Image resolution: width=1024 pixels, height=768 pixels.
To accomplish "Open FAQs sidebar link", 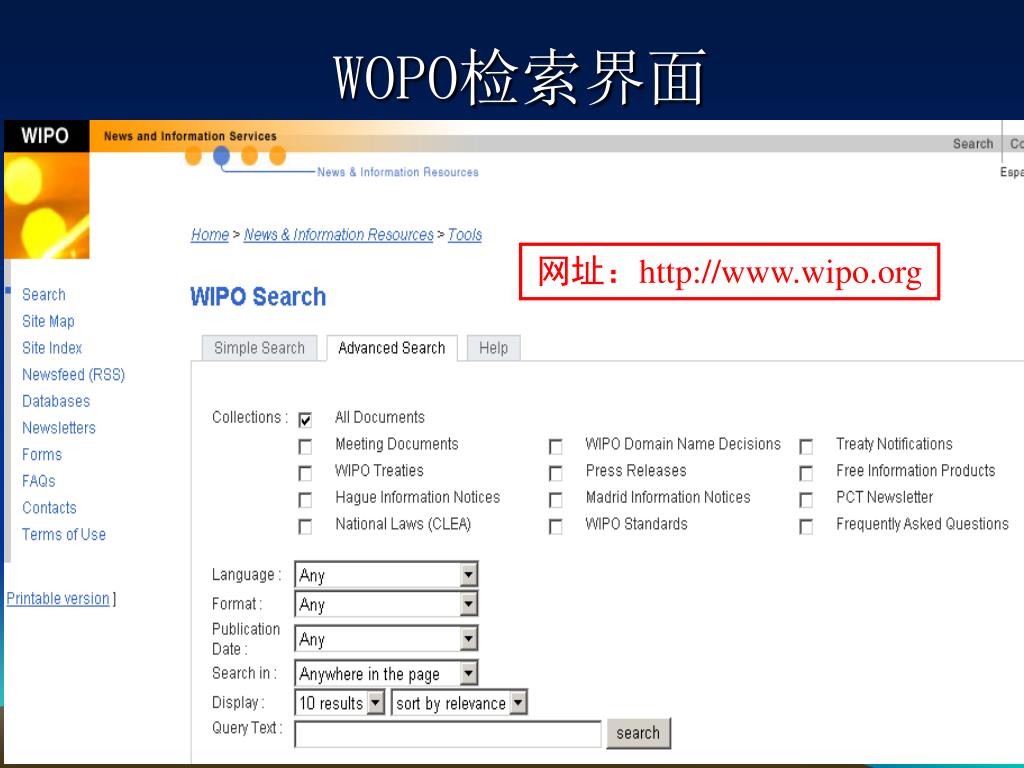I will point(39,481).
